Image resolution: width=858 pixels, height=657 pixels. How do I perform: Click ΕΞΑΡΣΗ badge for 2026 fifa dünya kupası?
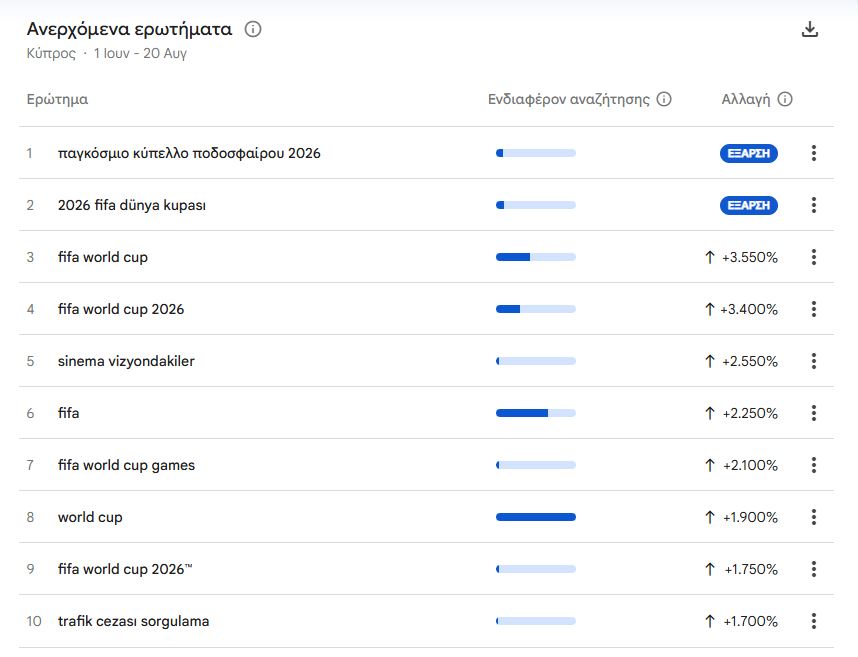(x=749, y=205)
